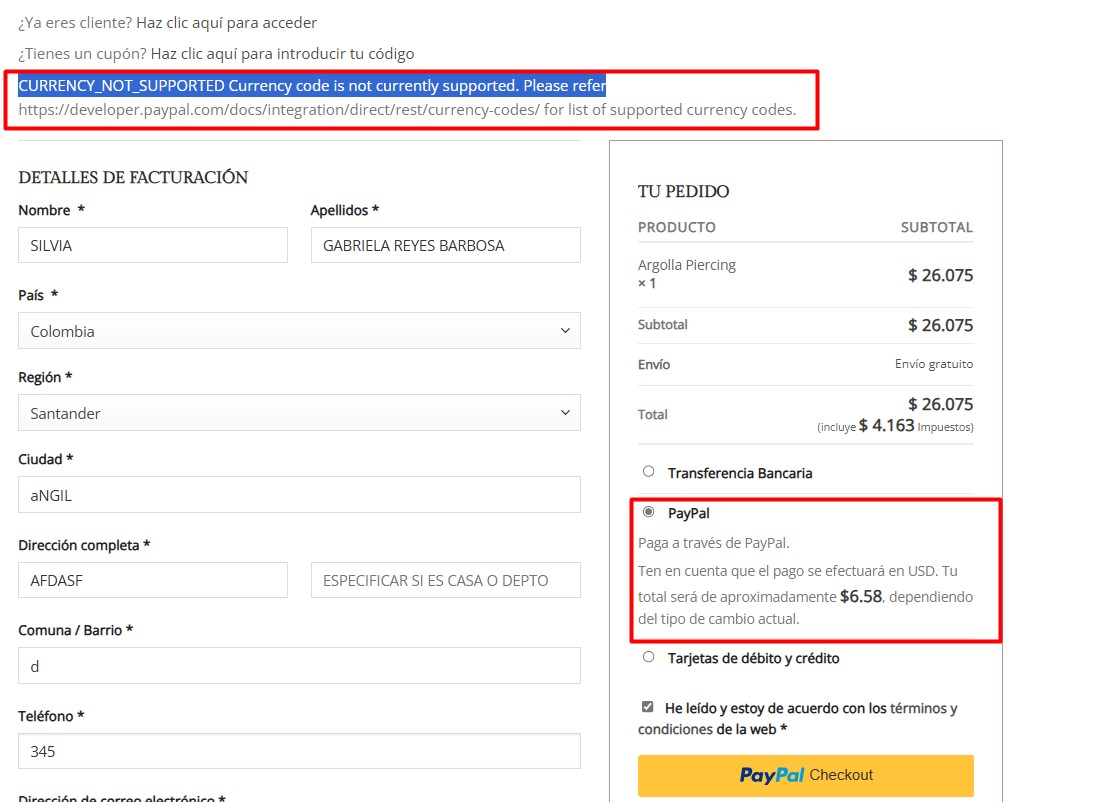Select Transferencia Bancaria payment option
1097x802 pixels.
(649, 472)
